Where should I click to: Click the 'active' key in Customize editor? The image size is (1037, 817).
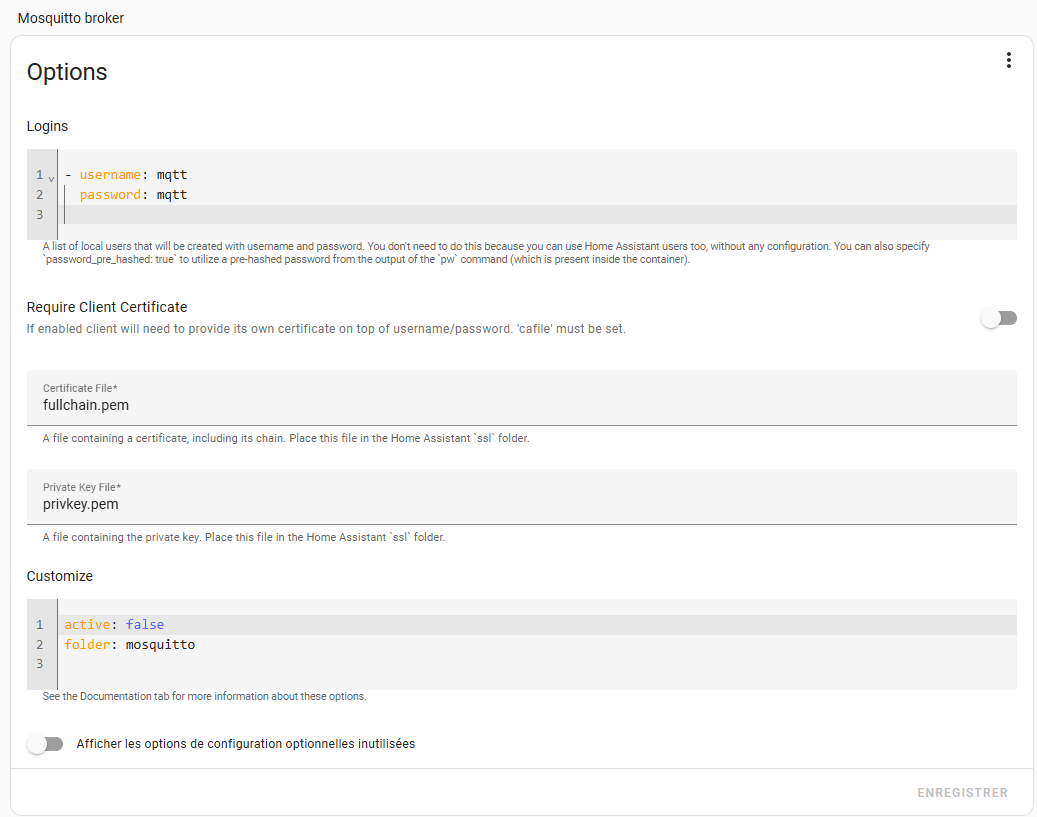87,625
